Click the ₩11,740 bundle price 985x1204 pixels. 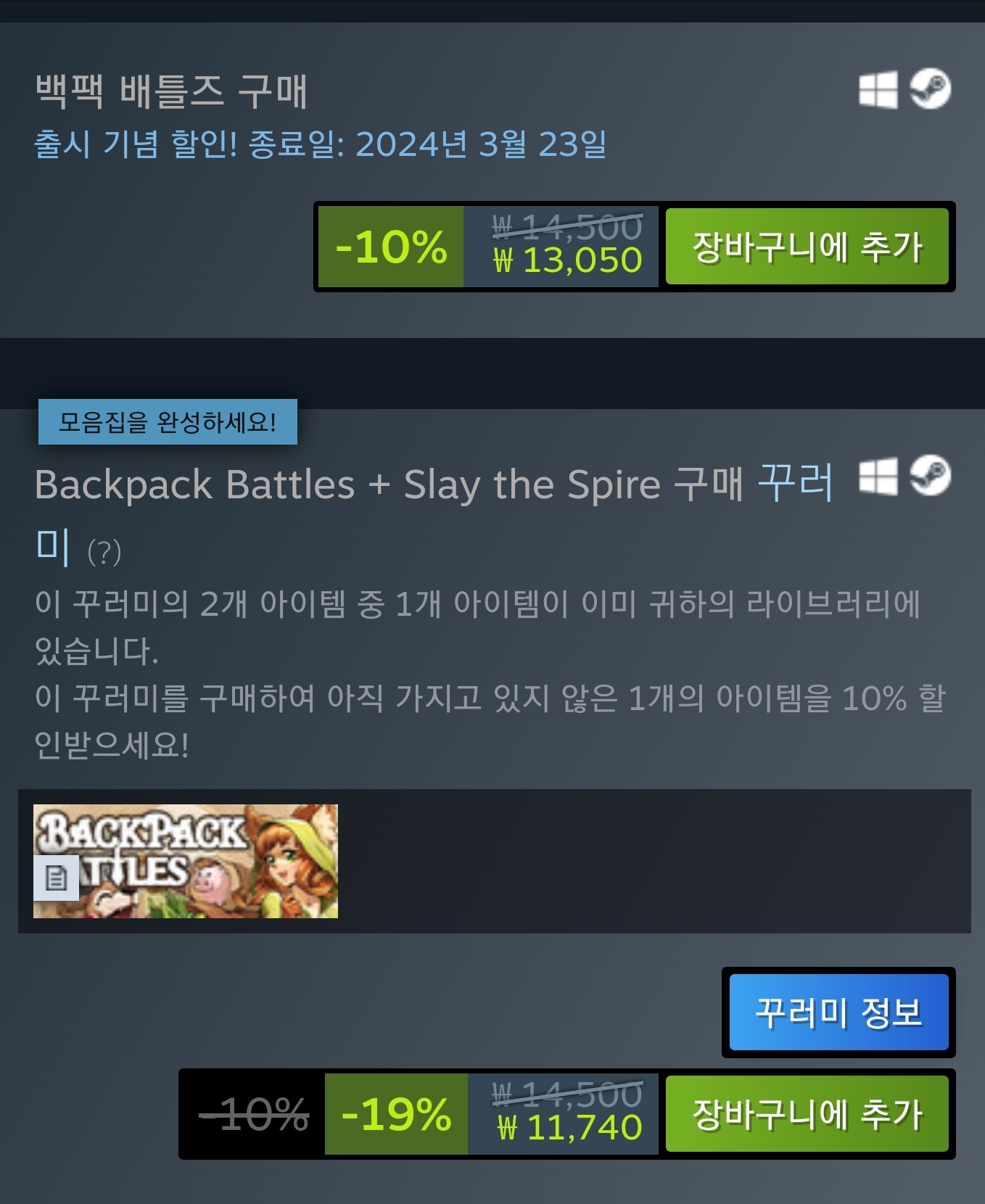570,1128
